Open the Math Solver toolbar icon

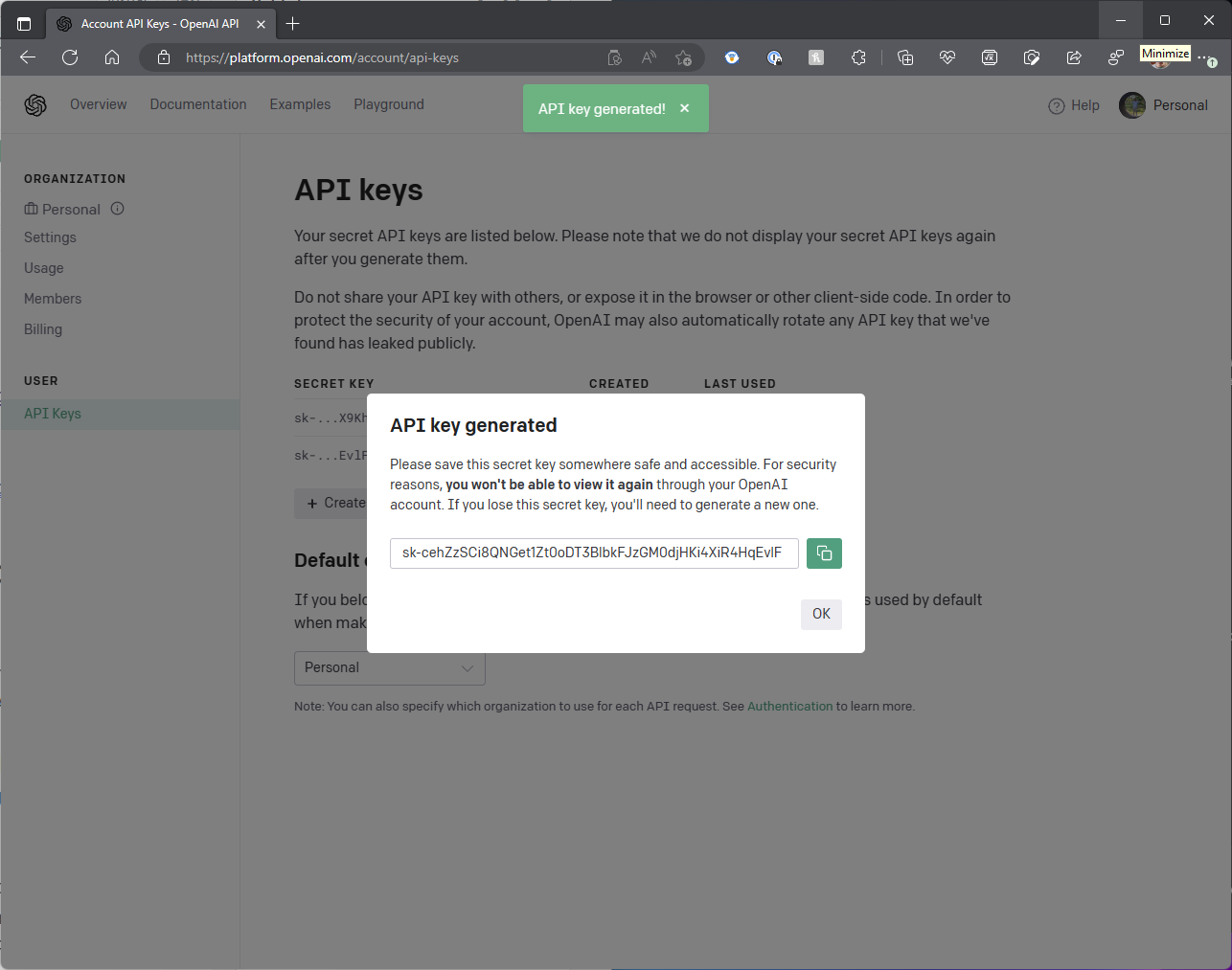pyautogui.click(x=990, y=57)
